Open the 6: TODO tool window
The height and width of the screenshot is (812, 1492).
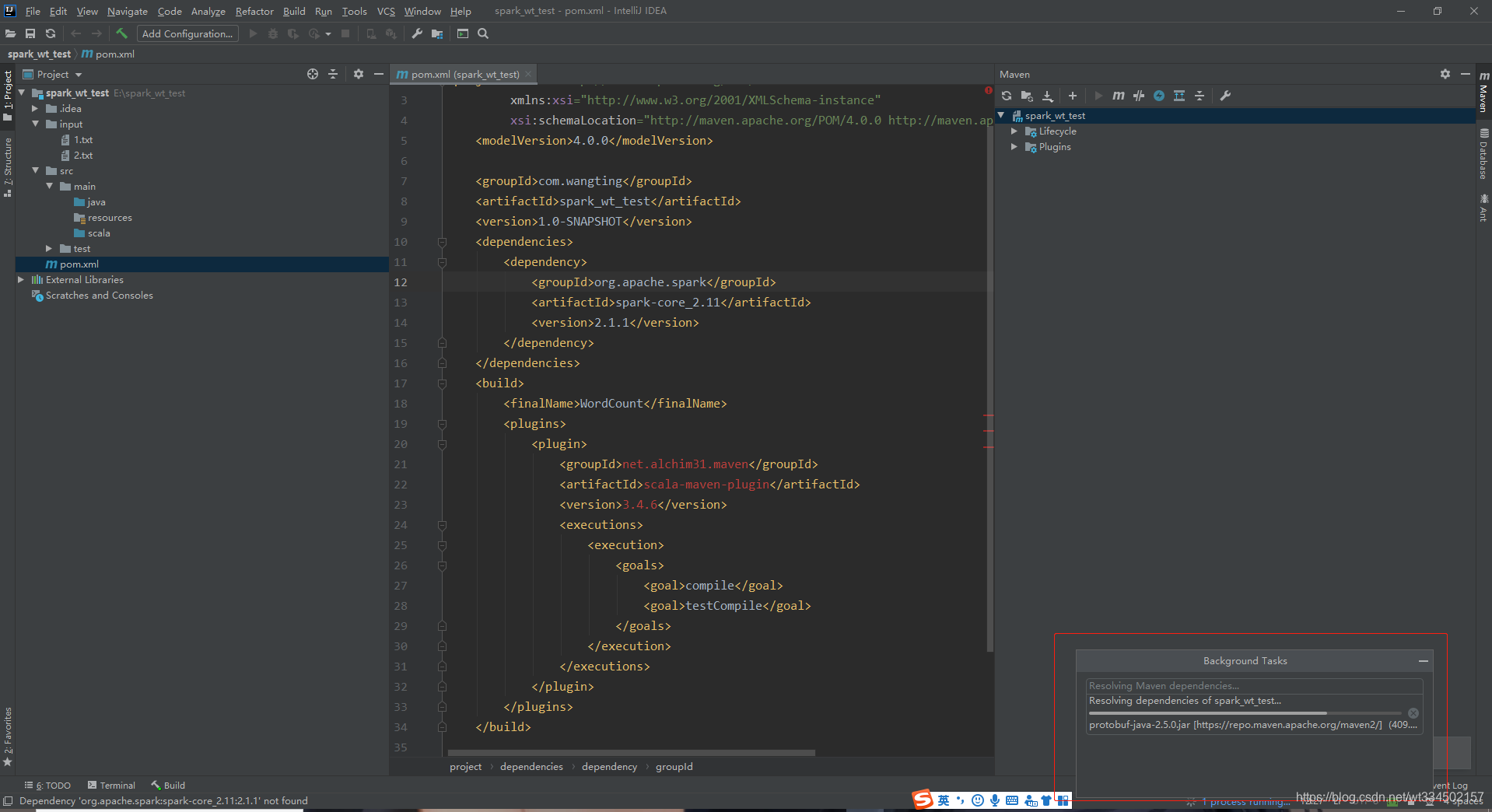pyautogui.click(x=48, y=786)
